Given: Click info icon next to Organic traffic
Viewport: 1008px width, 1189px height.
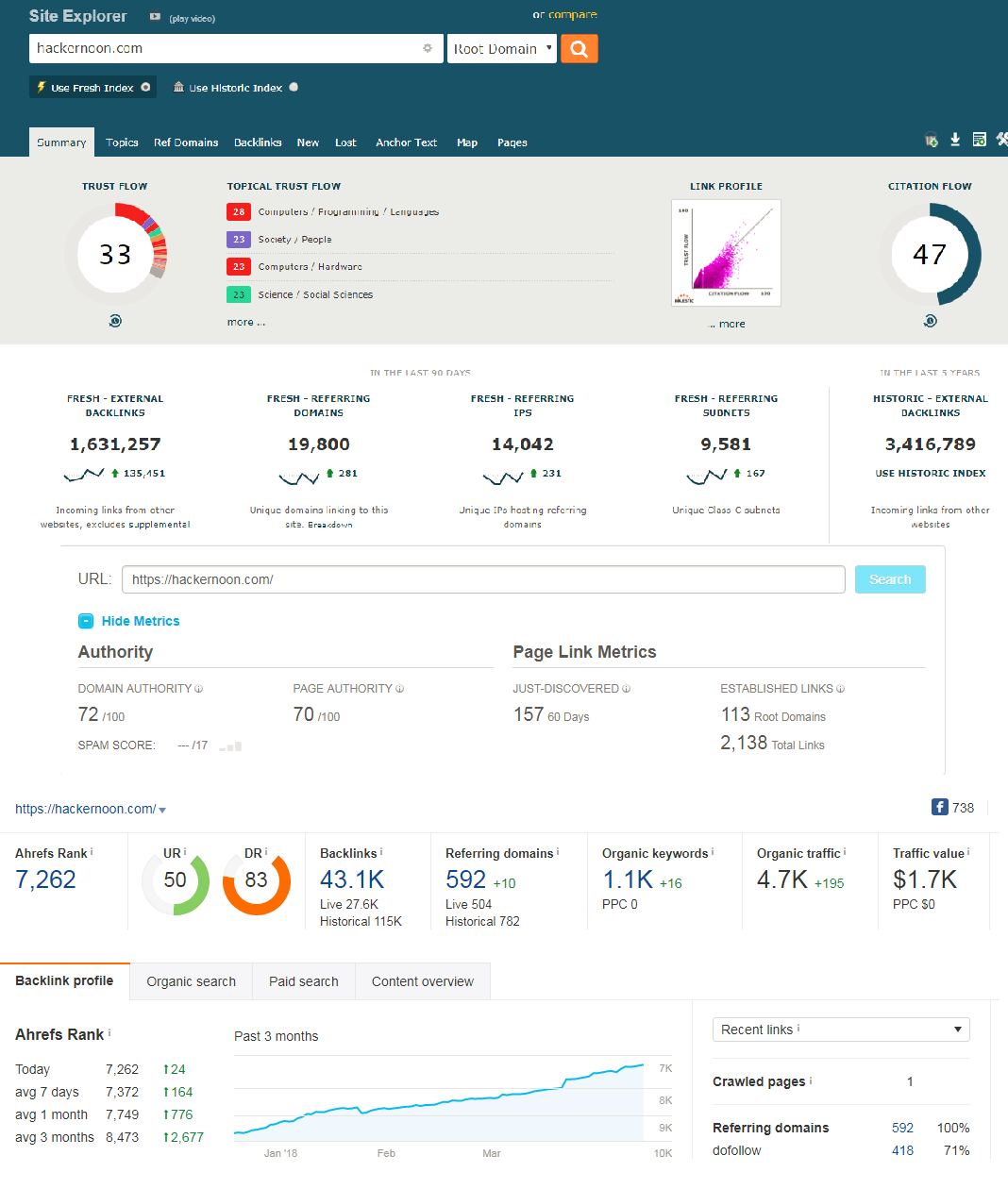Looking at the screenshot, I should pyautogui.click(x=845, y=851).
